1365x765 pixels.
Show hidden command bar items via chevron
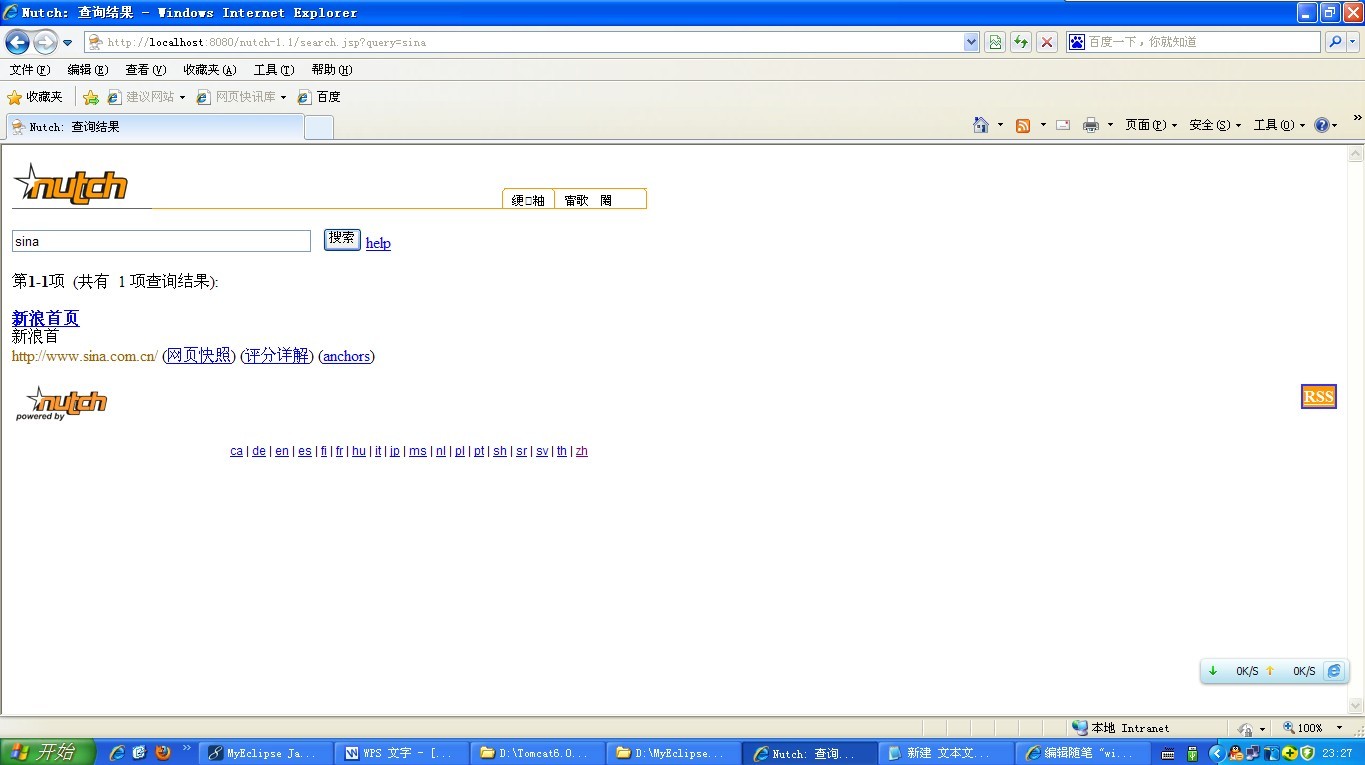pyautogui.click(x=1357, y=118)
